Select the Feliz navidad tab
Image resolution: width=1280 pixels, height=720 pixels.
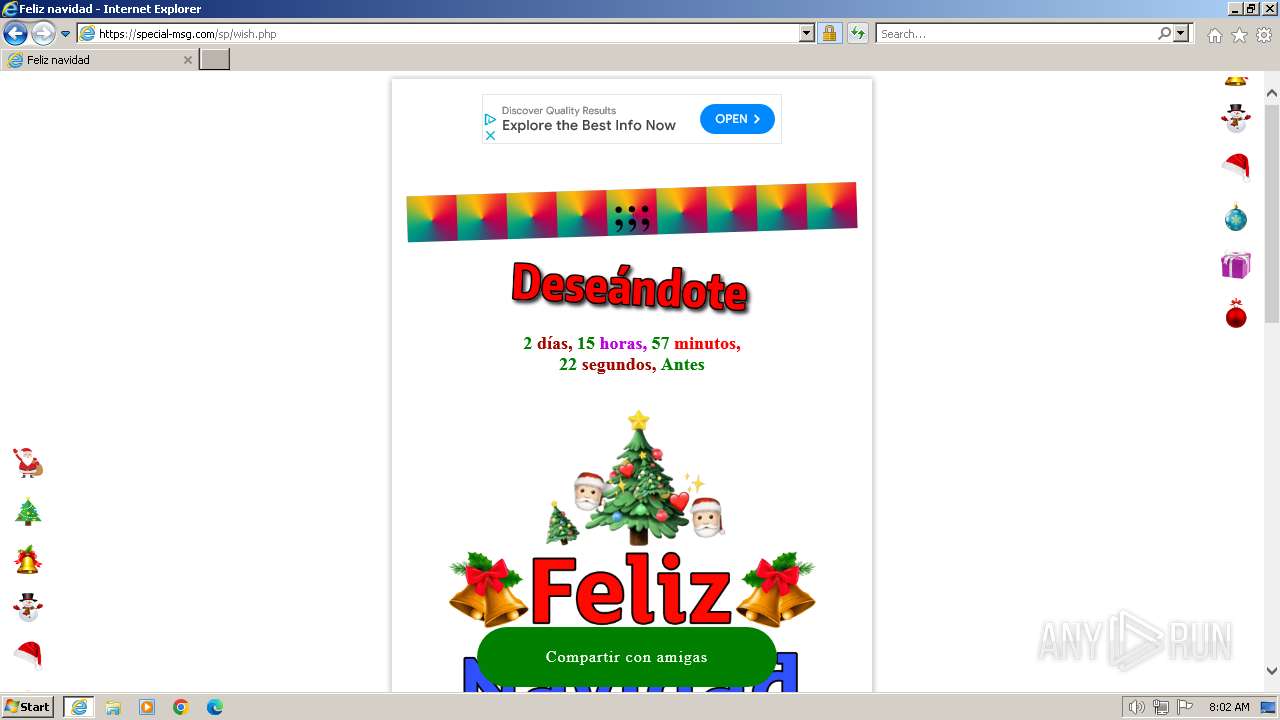[98, 60]
